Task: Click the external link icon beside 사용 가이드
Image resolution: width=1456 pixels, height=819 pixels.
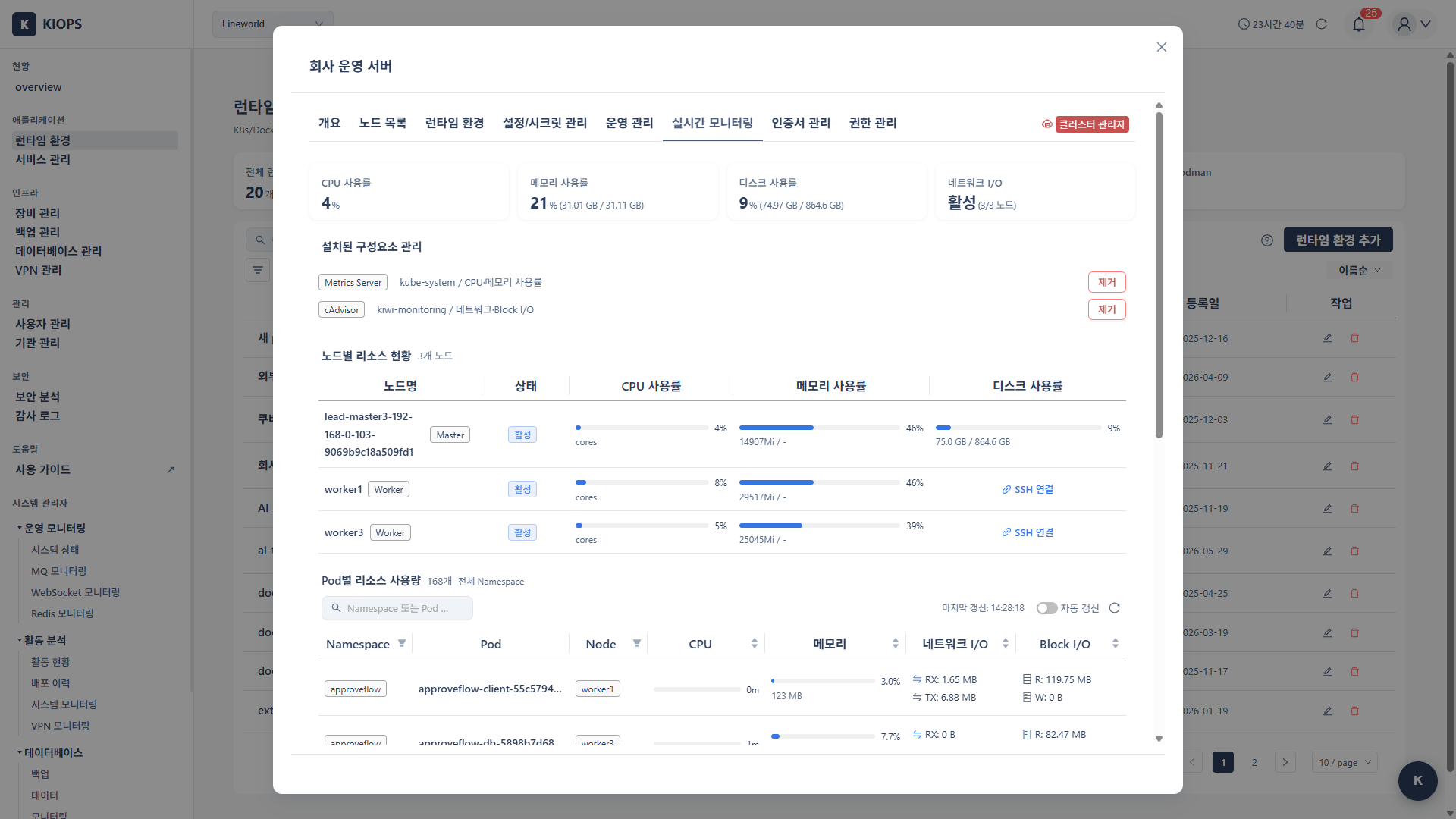Action: tap(171, 470)
